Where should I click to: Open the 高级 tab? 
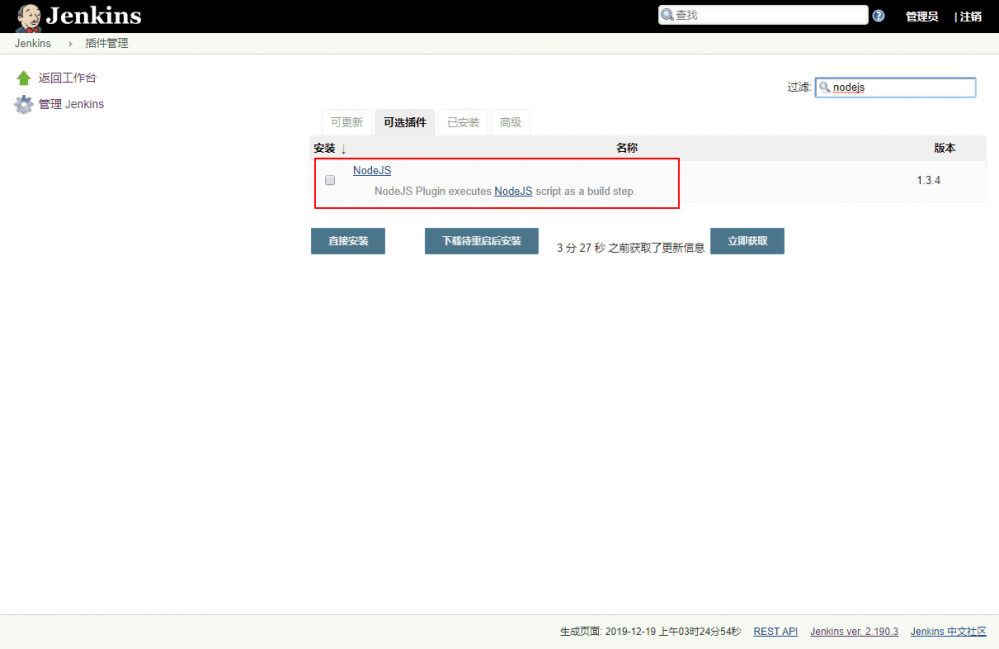[x=510, y=121]
